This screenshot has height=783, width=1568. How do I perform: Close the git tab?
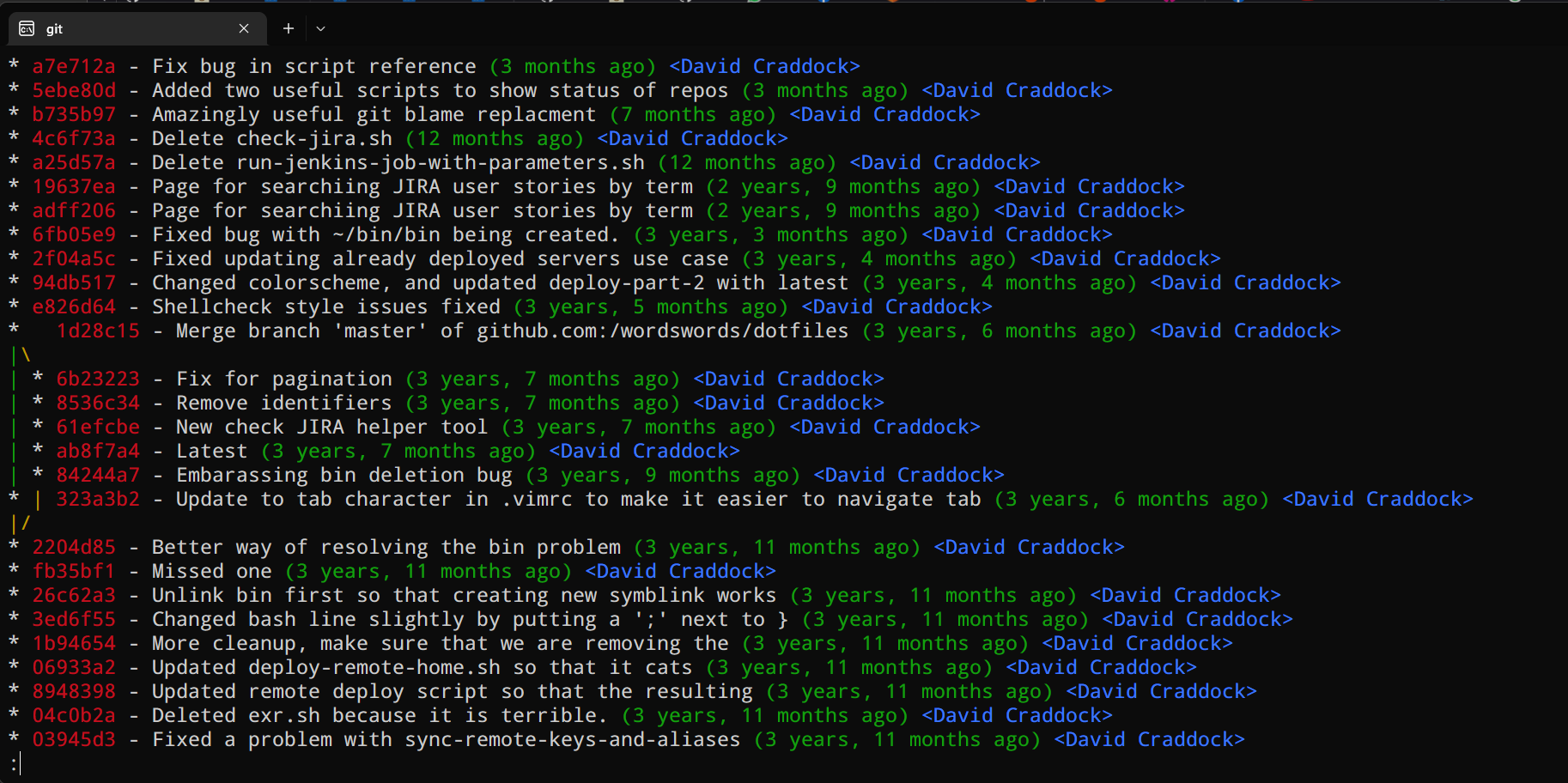click(x=244, y=28)
